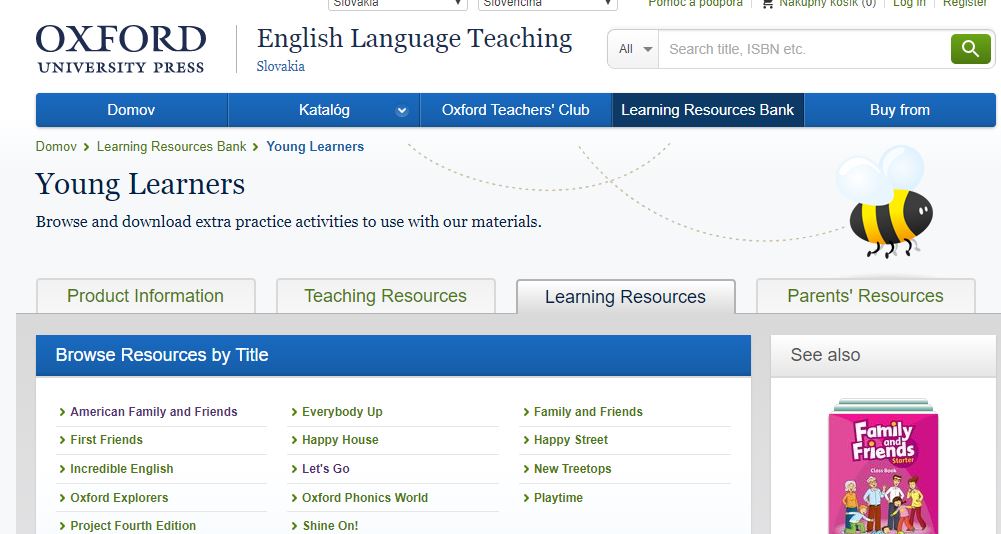
Task: Go to Domov in the navigation bar
Action: (x=132, y=110)
